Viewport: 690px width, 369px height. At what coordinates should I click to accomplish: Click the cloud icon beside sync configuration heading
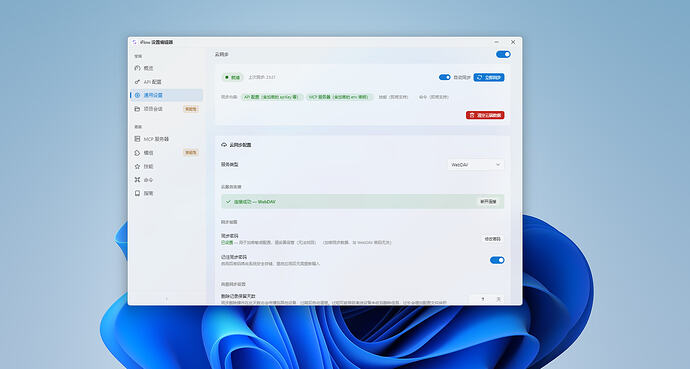tap(224, 145)
